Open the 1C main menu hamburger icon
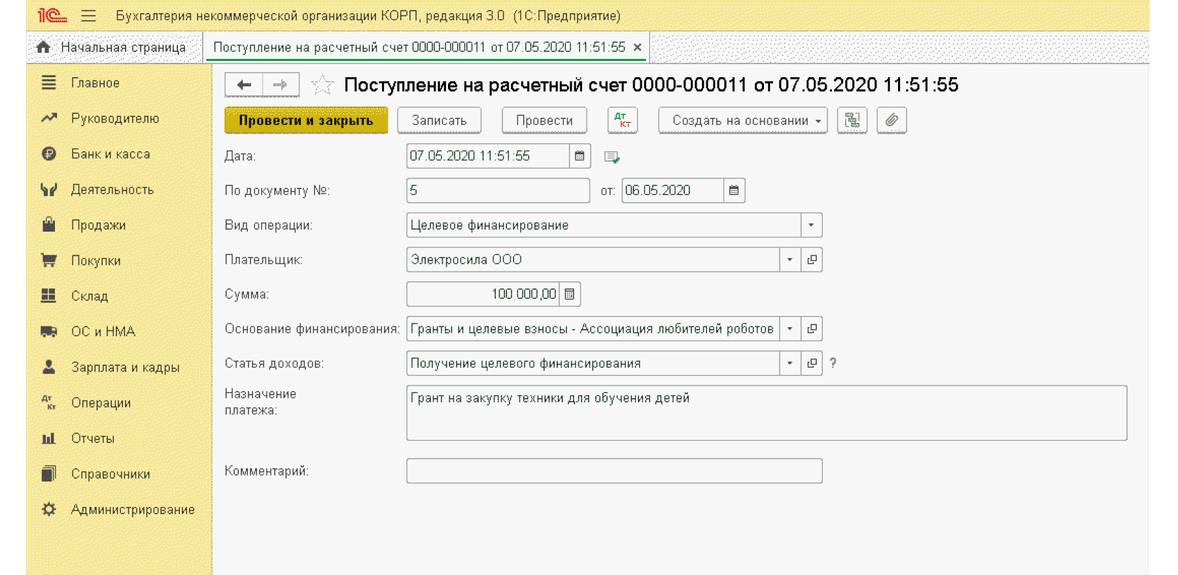The height and width of the screenshot is (575, 1178). (88, 15)
